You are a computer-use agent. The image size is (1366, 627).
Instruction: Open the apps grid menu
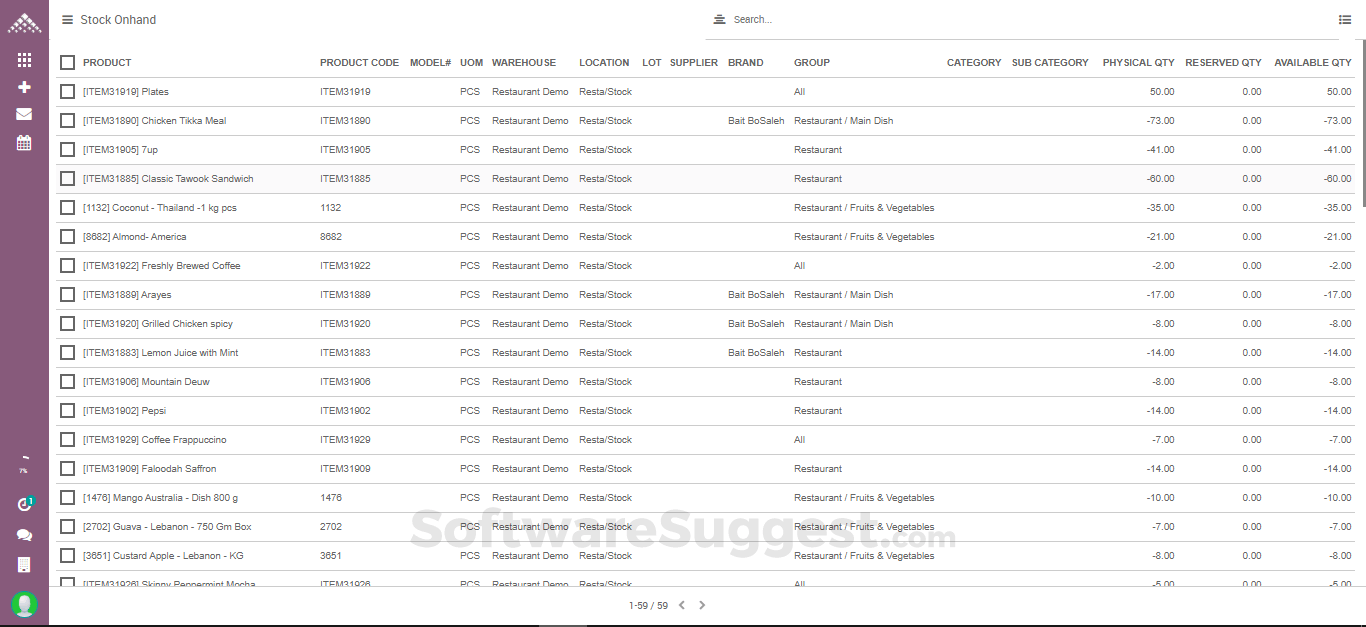pos(24,60)
